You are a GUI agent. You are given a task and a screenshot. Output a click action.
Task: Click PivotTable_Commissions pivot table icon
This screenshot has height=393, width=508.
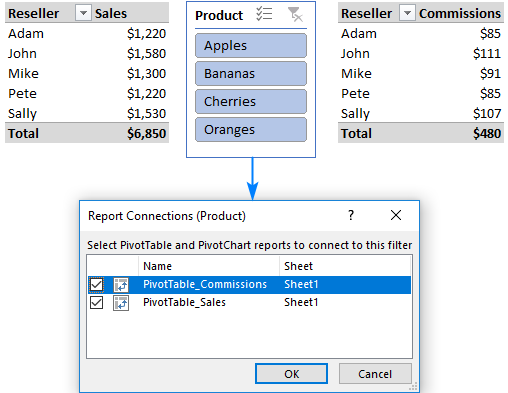point(121,285)
